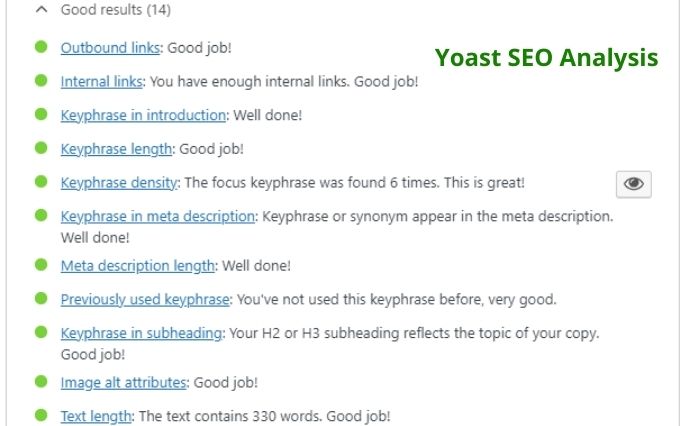Open the Internal links link
Image resolution: width=690 pixels, height=426 pixels.
[102, 82]
